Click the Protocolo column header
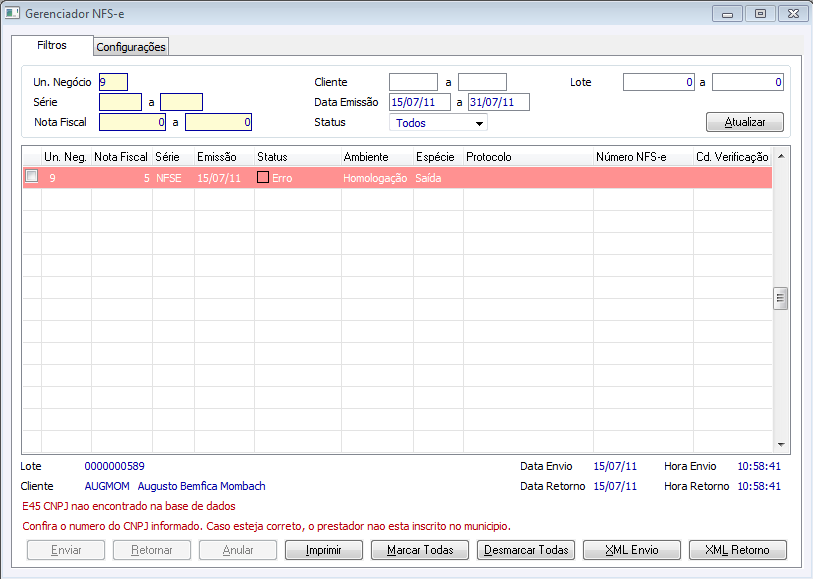Image resolution: width=813 pixels, height=579 pixels. (528, 157)
